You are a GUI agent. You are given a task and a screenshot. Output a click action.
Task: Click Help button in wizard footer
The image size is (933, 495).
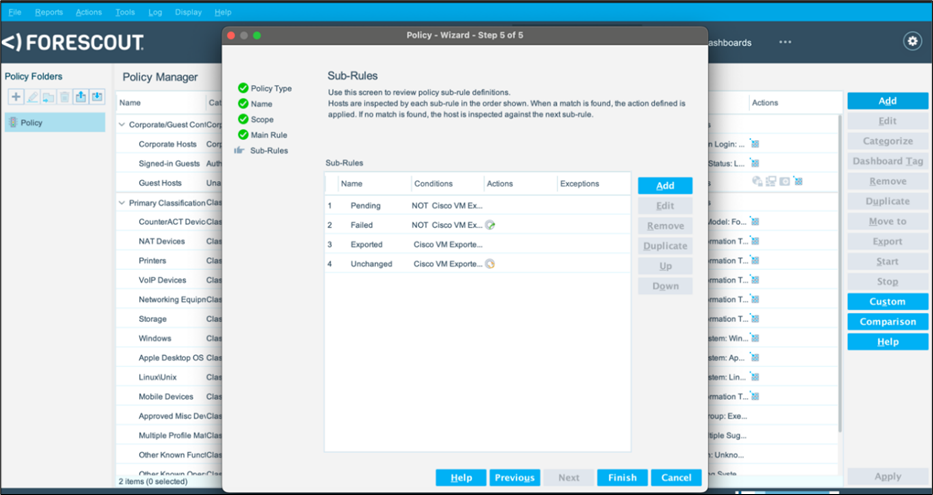pos(461,478)
